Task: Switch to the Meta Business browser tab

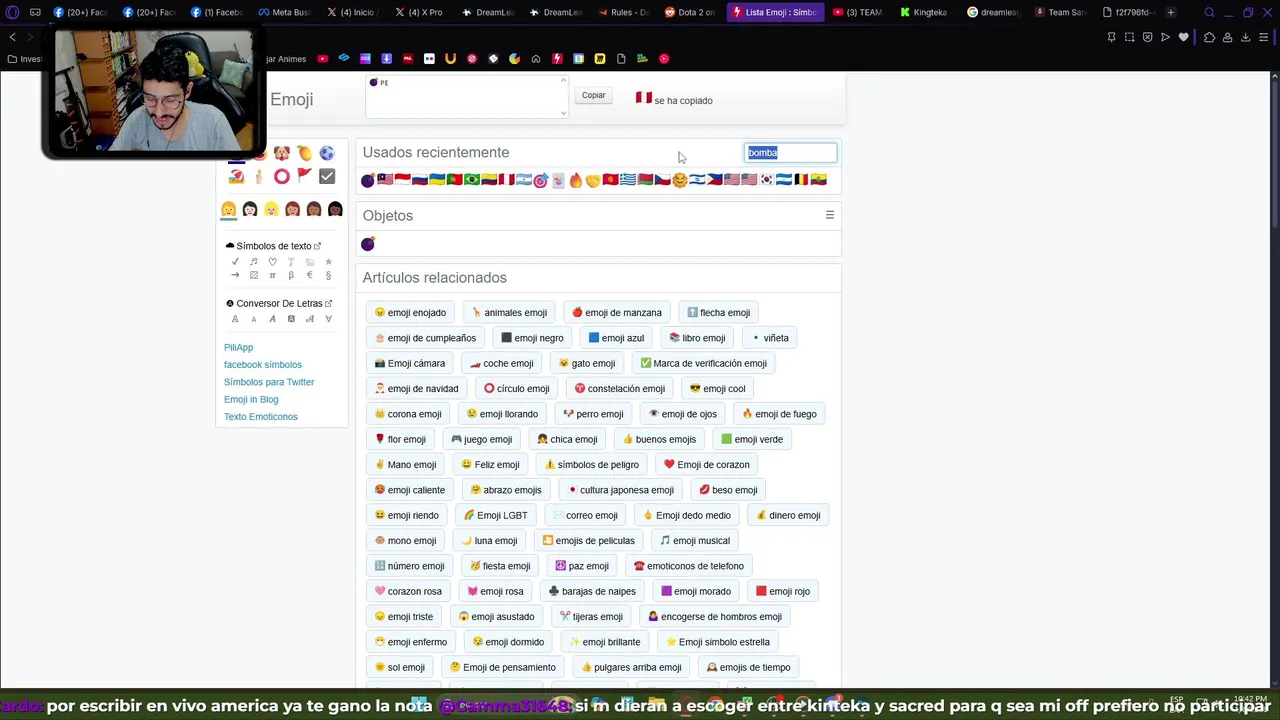Action: coord(283,12)
